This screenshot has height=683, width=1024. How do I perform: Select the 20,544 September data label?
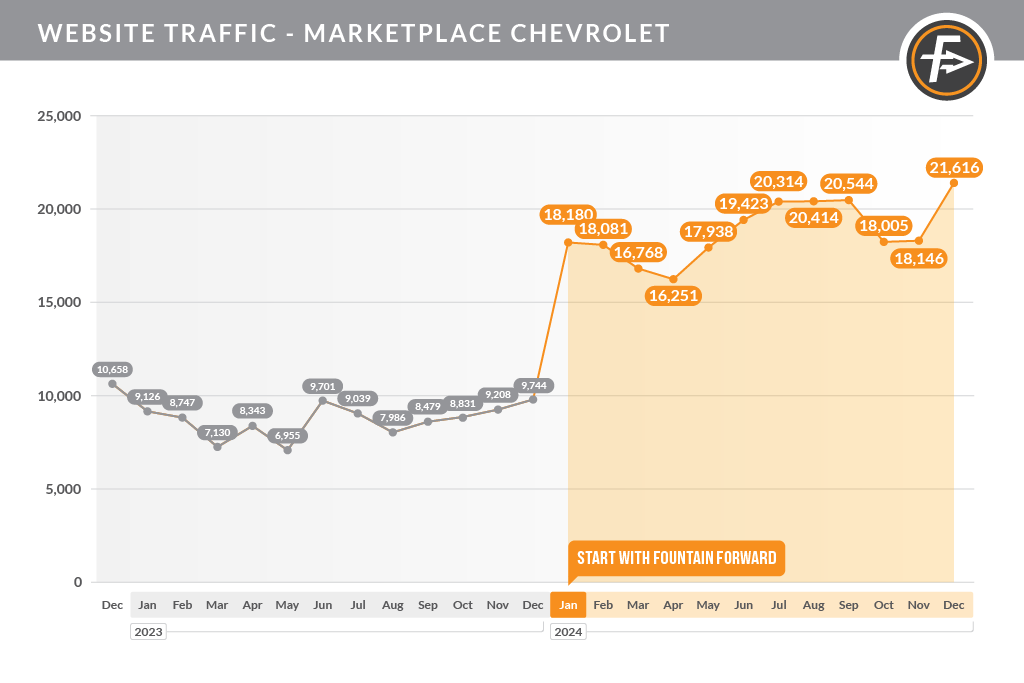pos(848,183)
